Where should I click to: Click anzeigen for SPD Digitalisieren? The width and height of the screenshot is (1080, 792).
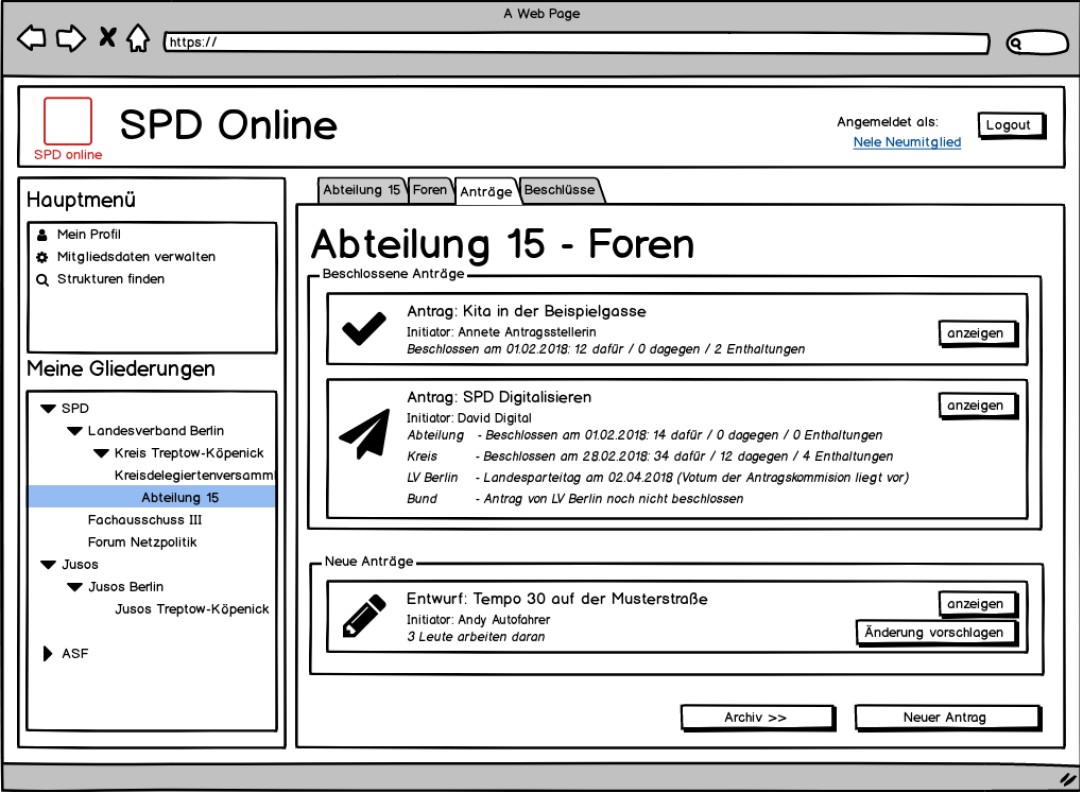pos(977,406)
